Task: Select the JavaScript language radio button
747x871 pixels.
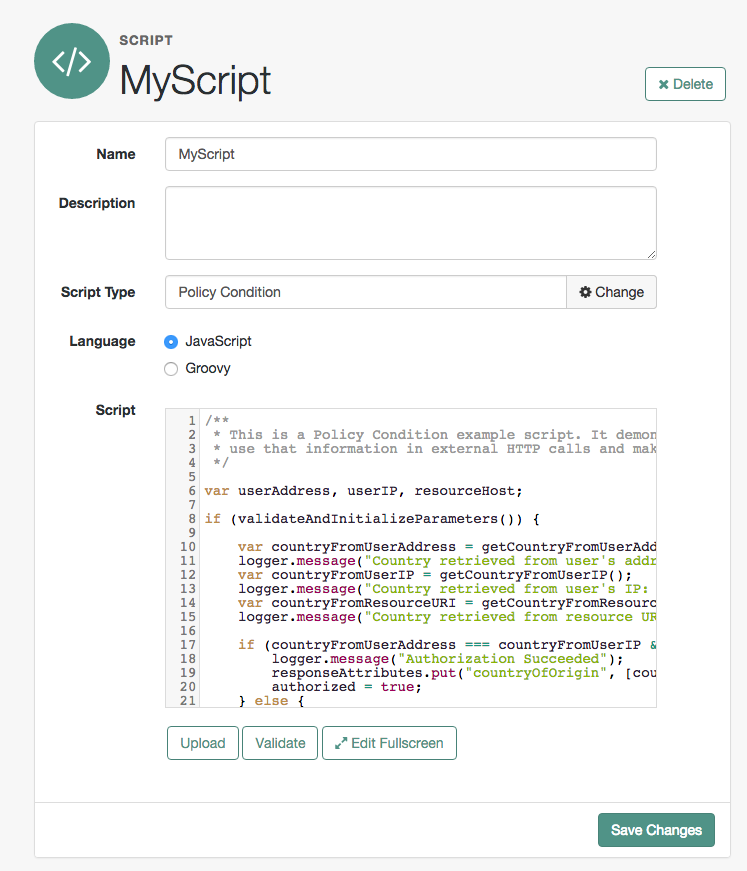Action: tap(171, 342)
